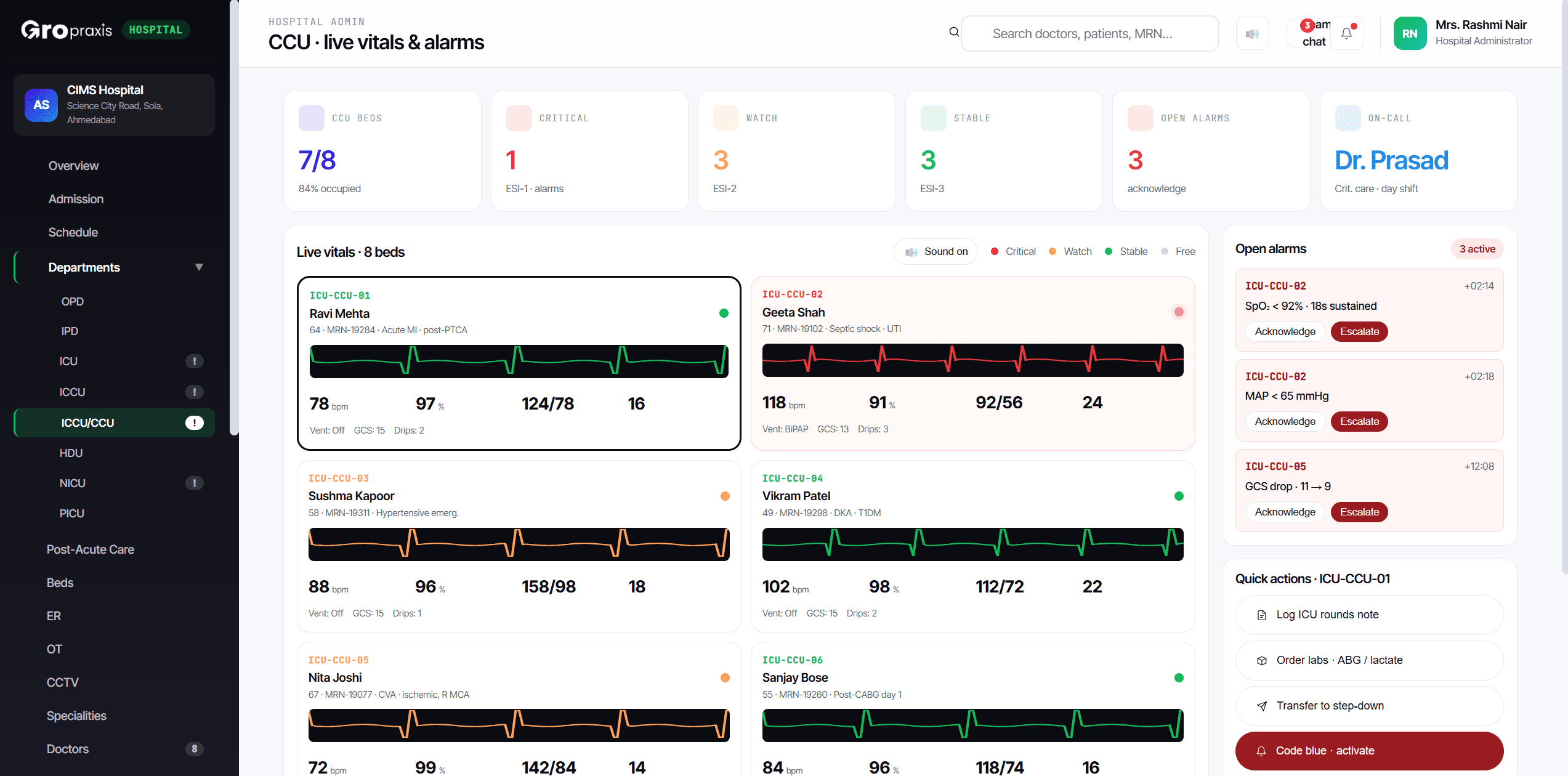
Task: Toggle the Stable legend filter
Action: 1126,251
